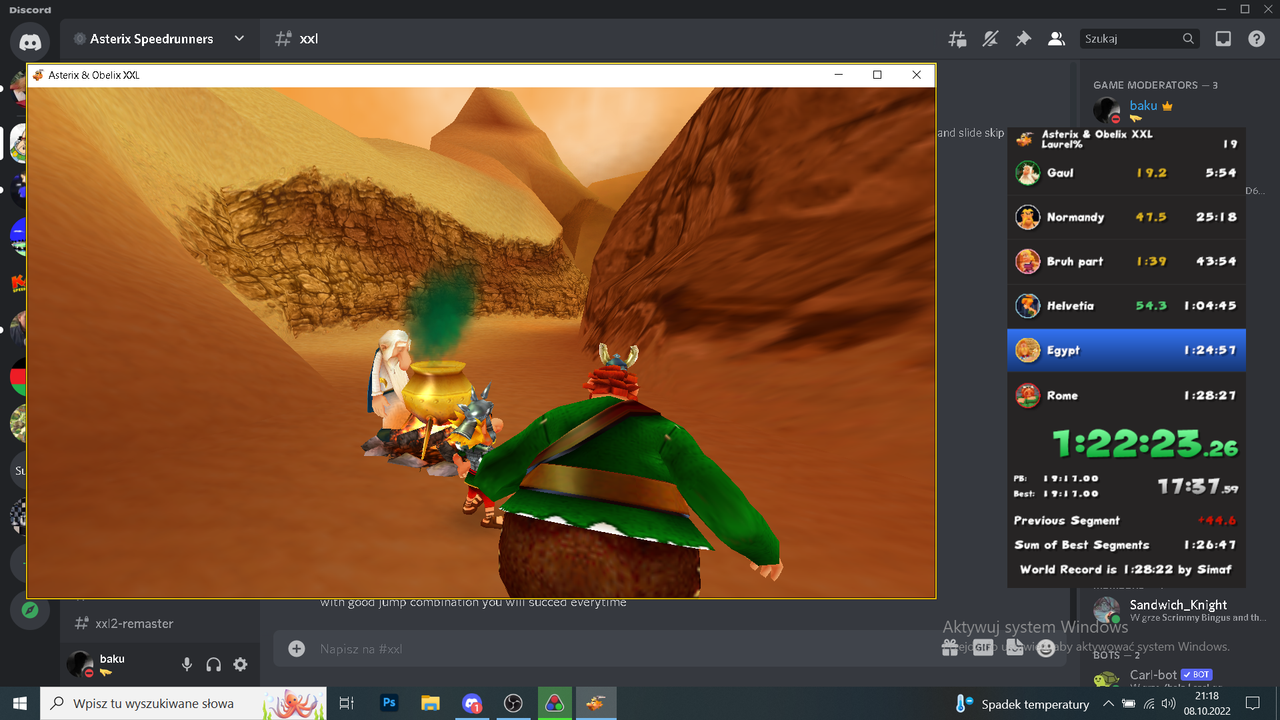Deafen using headphones icon

213,664
